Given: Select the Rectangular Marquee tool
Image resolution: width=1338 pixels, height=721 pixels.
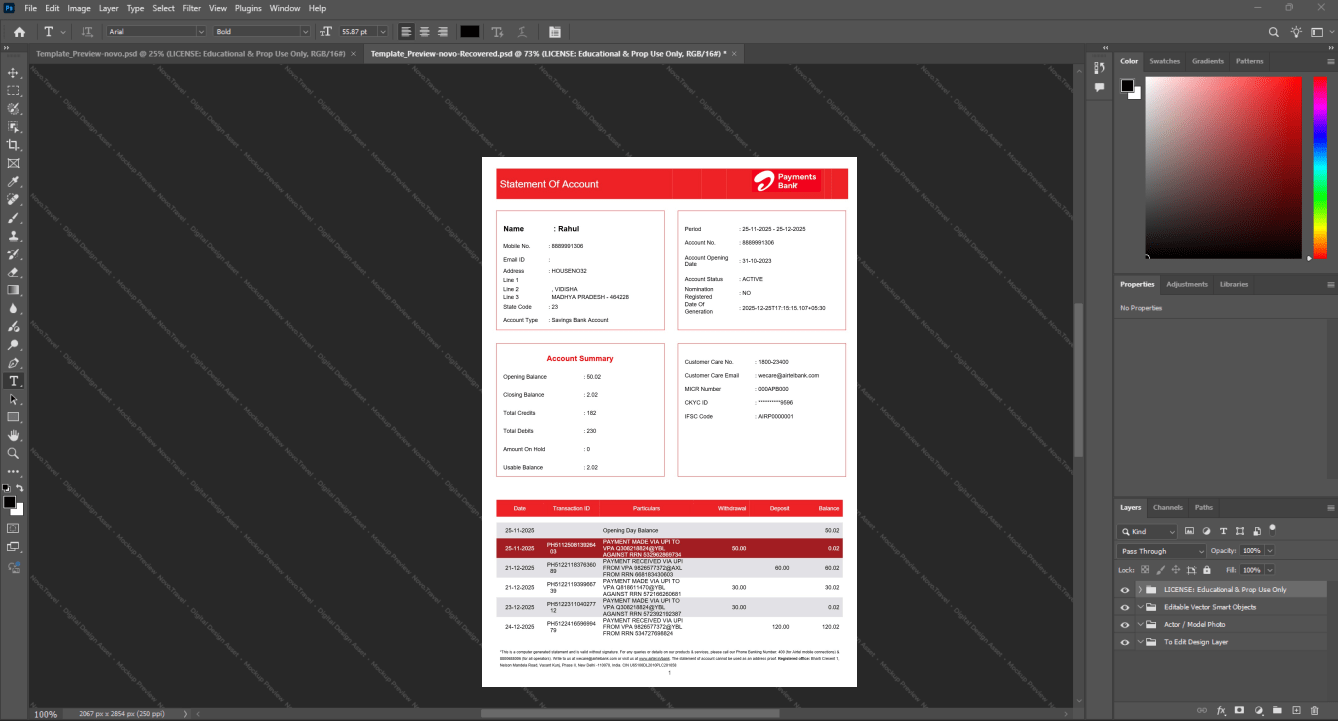Looking at the screenshot, I should tap(14, 91).
